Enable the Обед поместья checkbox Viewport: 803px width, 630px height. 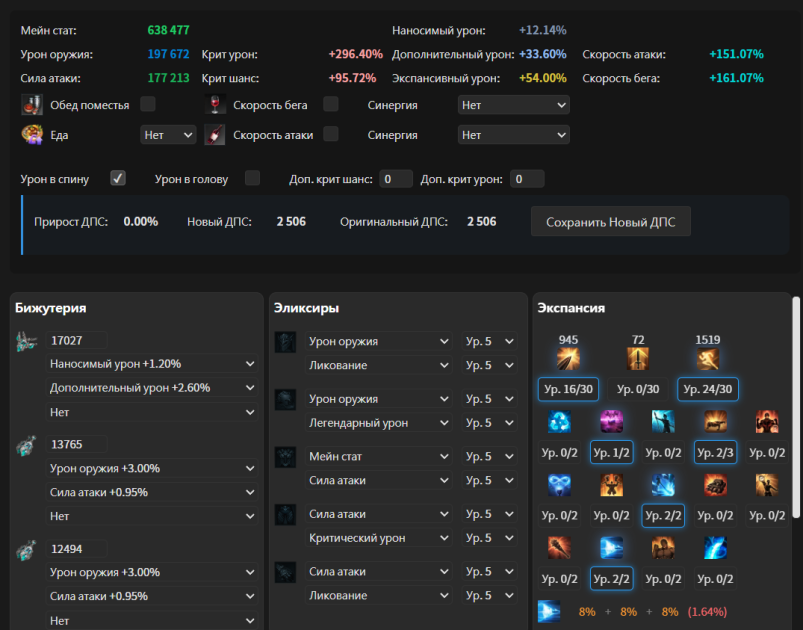tap(148, 104)
